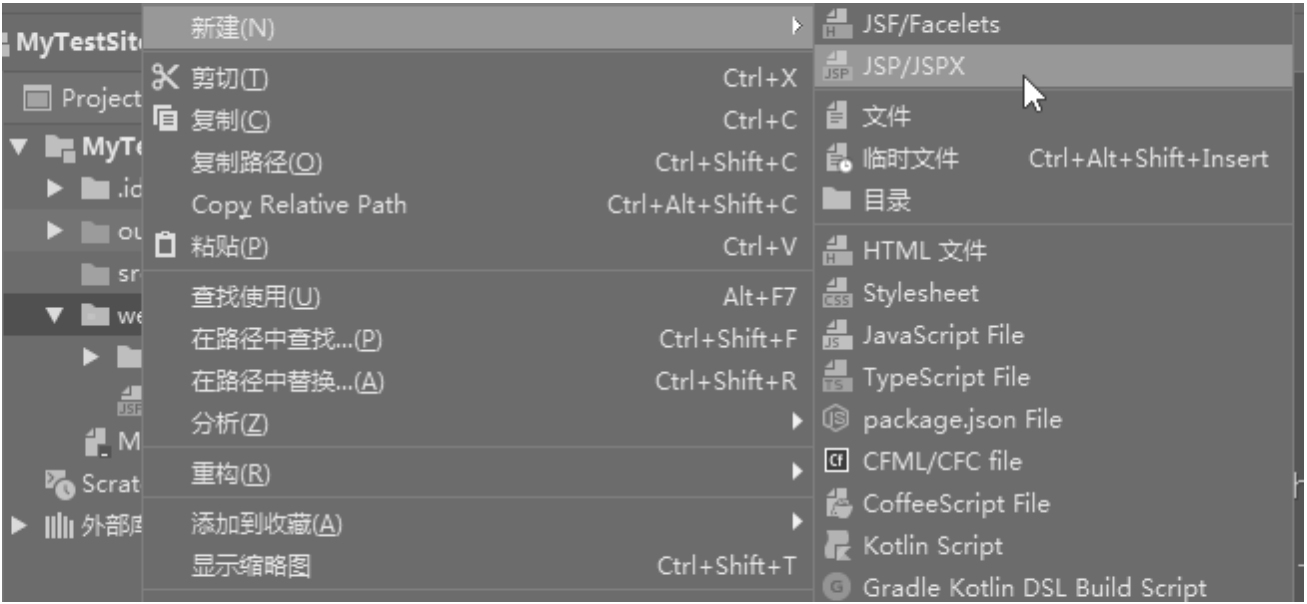Expand the 分析(Z) submenu arrow

click(797, 423)
